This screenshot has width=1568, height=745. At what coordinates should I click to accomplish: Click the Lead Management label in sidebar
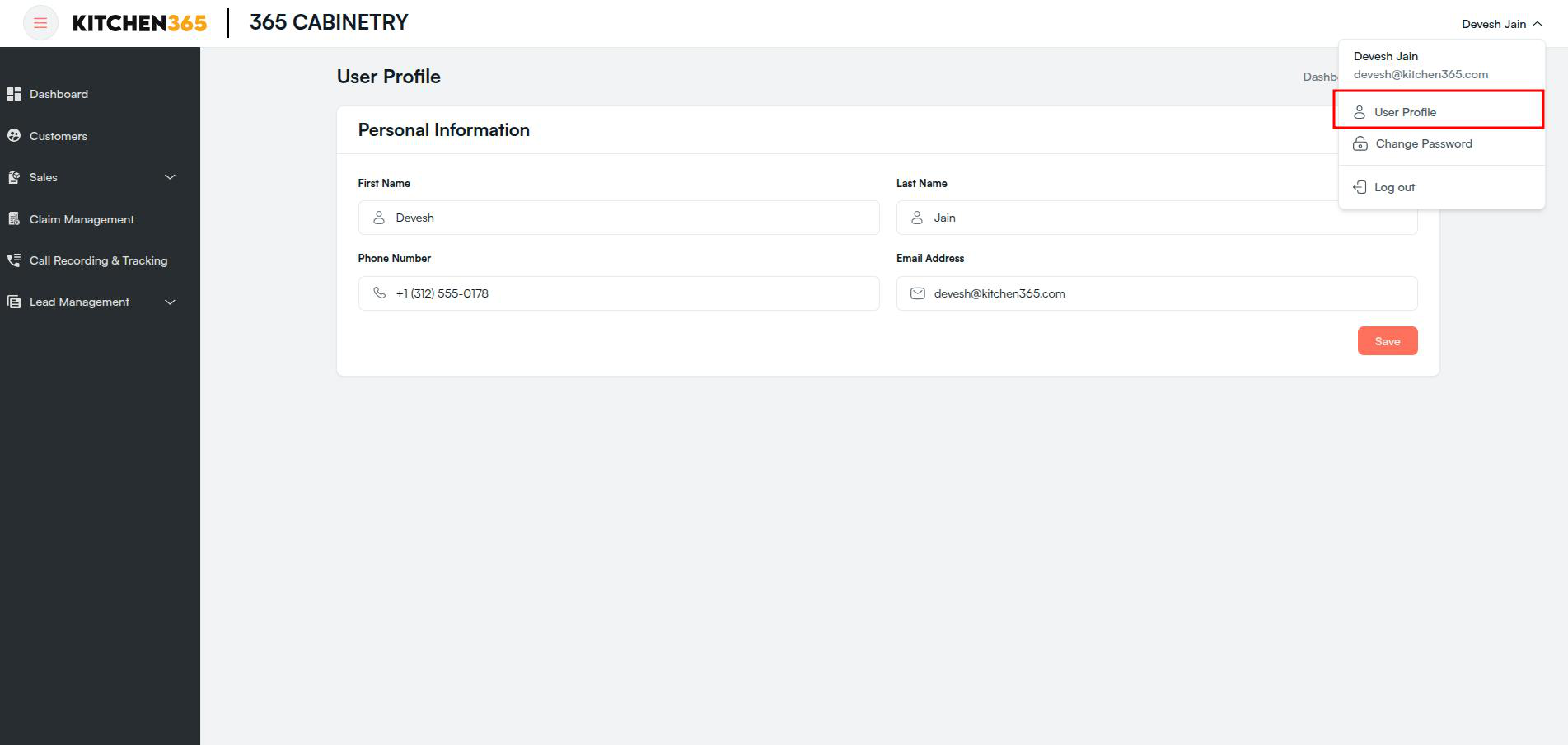79,302
